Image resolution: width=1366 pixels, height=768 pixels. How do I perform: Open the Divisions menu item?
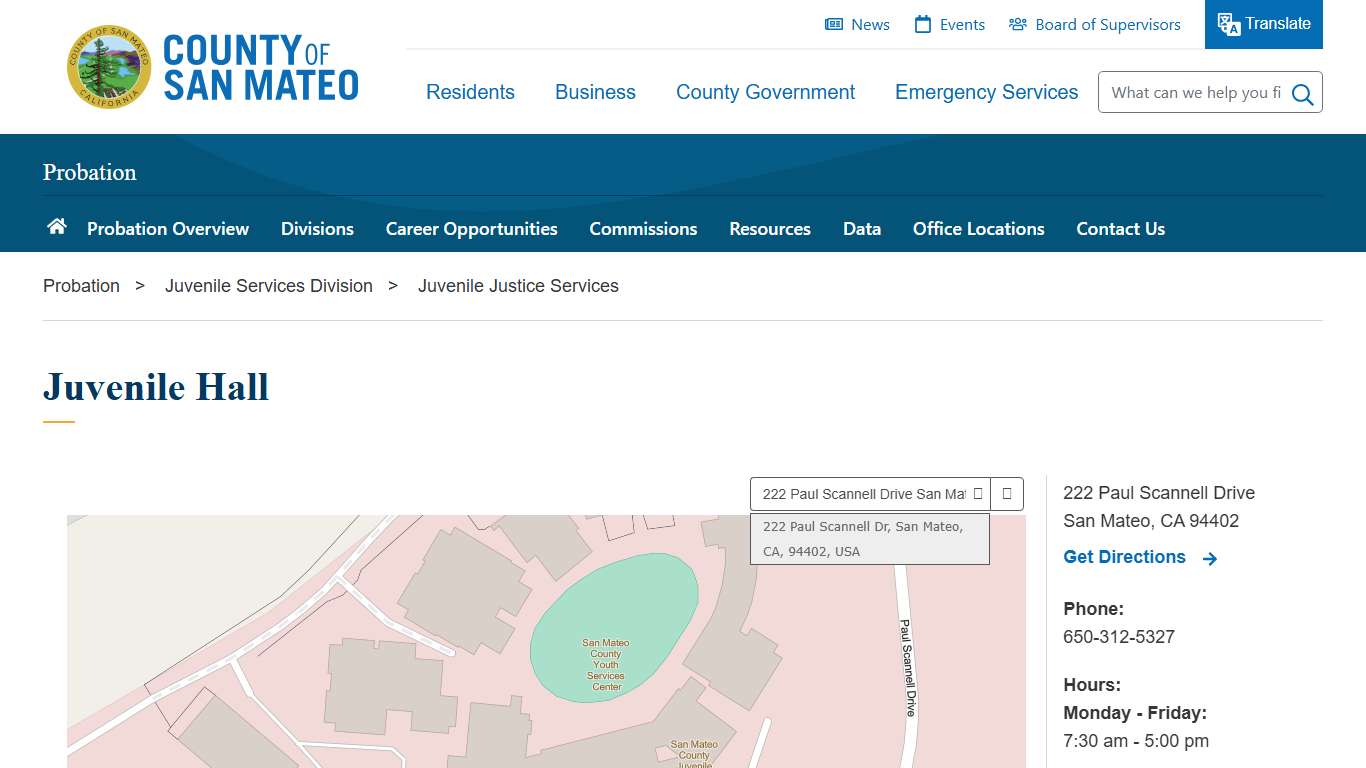pyautogui.click(x=317, y=229)
